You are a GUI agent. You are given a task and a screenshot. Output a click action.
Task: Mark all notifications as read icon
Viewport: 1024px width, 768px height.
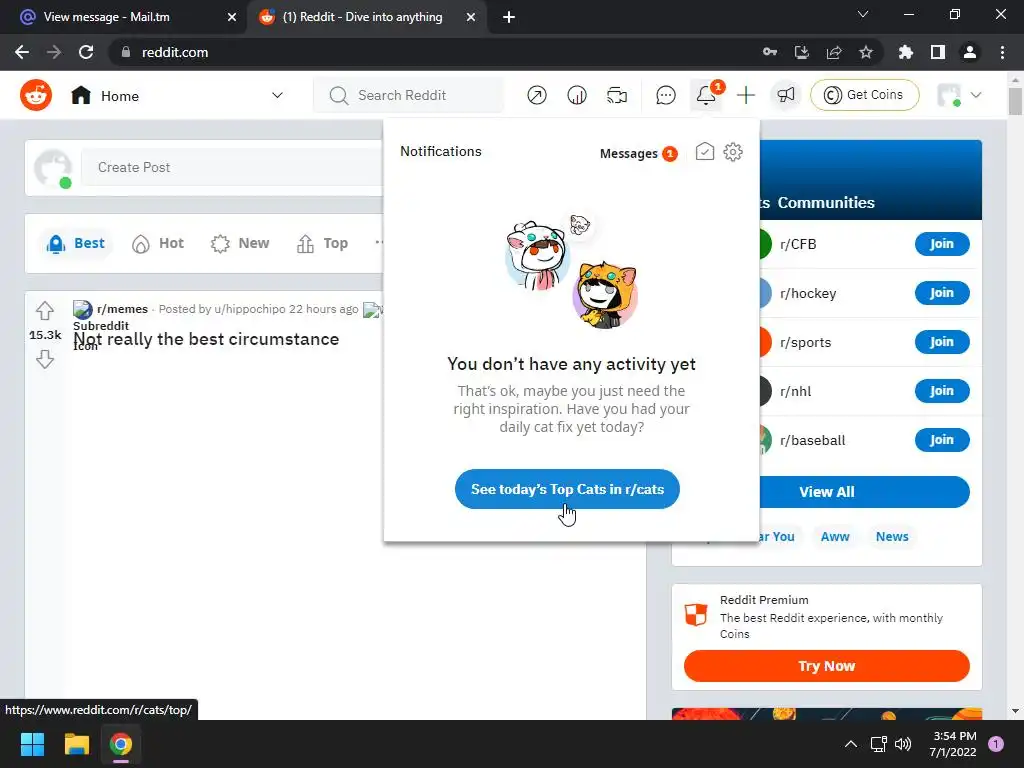(705, 152)
